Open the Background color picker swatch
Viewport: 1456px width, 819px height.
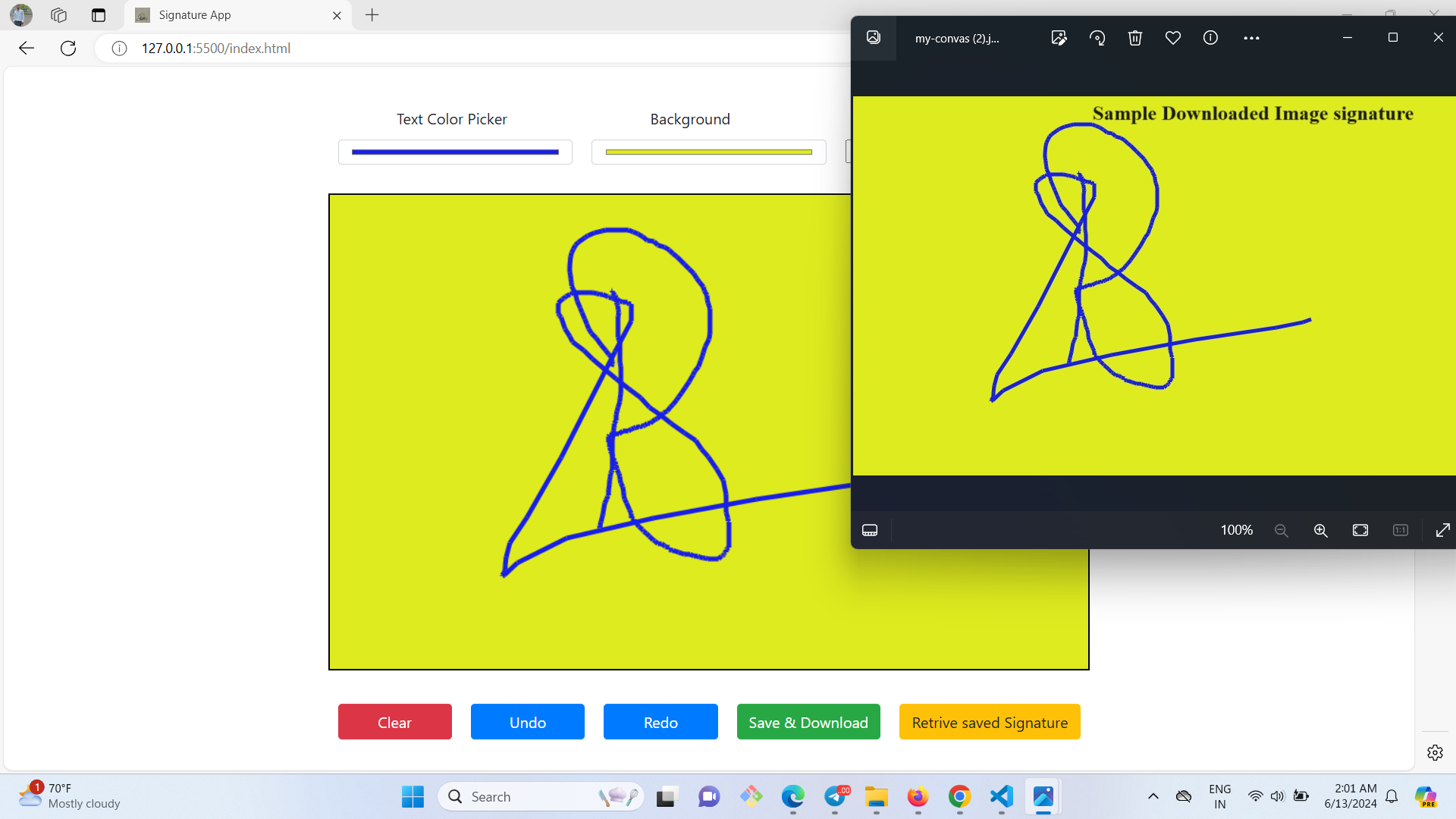click(x=709, y=152)
